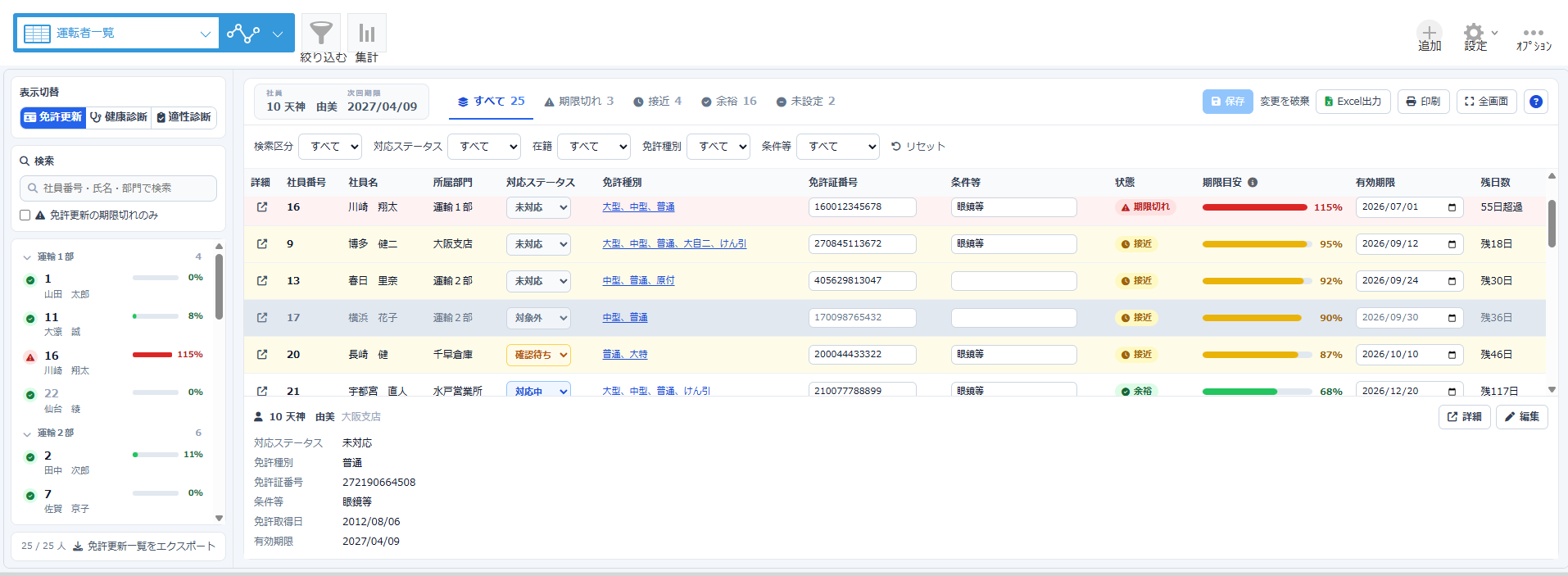
Task: Click the table icon of 運転者一覧
Action: tap(37, 34)
